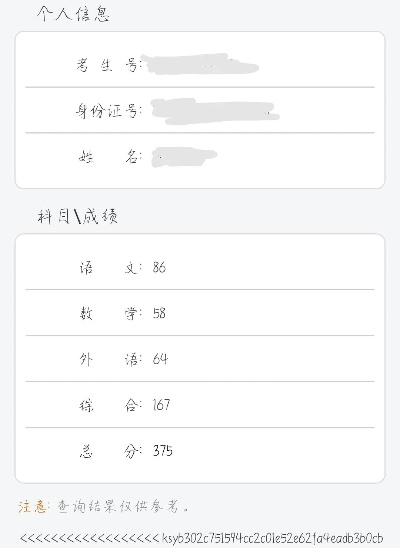Click the 外语 score 64
This screenshot has width=400, height=548.
[x=160, y=359]
